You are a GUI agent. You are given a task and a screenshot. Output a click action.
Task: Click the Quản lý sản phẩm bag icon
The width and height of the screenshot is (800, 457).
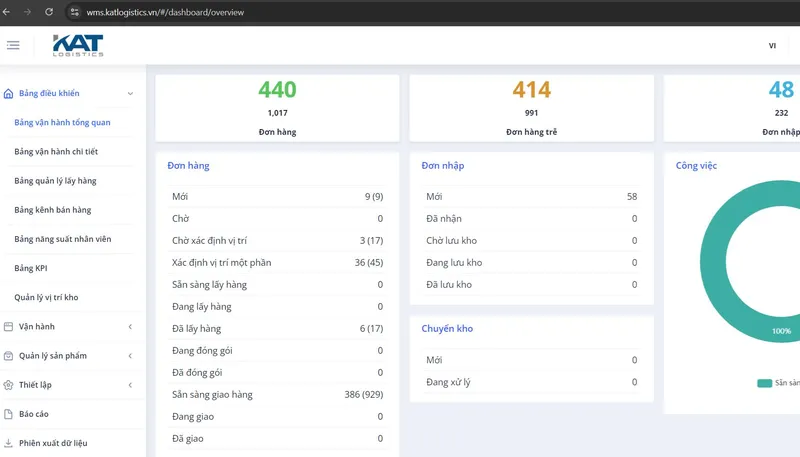coord(8,356)
